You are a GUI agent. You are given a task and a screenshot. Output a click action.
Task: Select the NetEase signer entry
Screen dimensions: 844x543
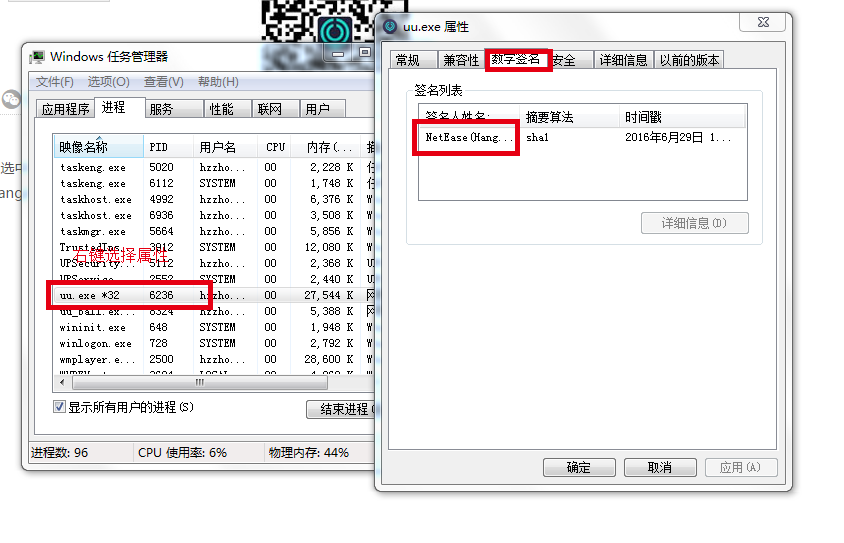tap(467, 137)
